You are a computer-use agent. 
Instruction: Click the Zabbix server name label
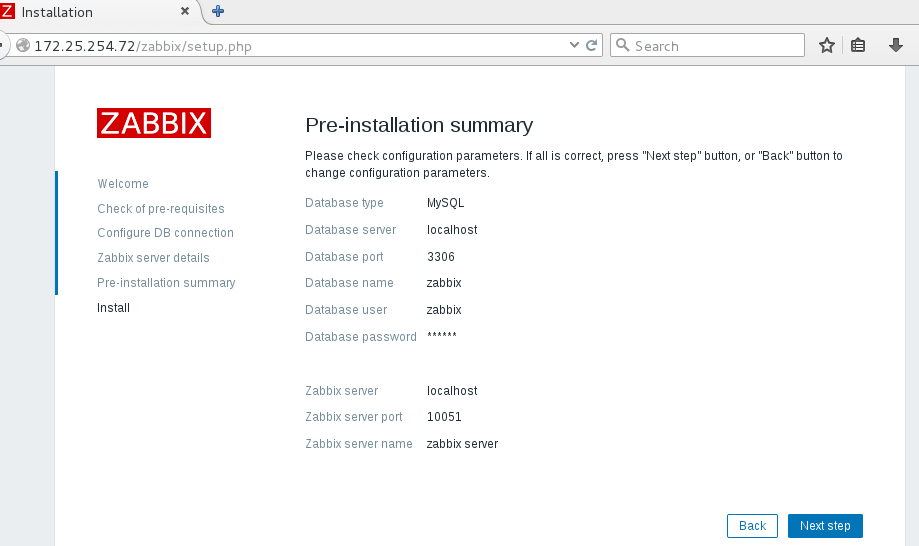point(359,444)
